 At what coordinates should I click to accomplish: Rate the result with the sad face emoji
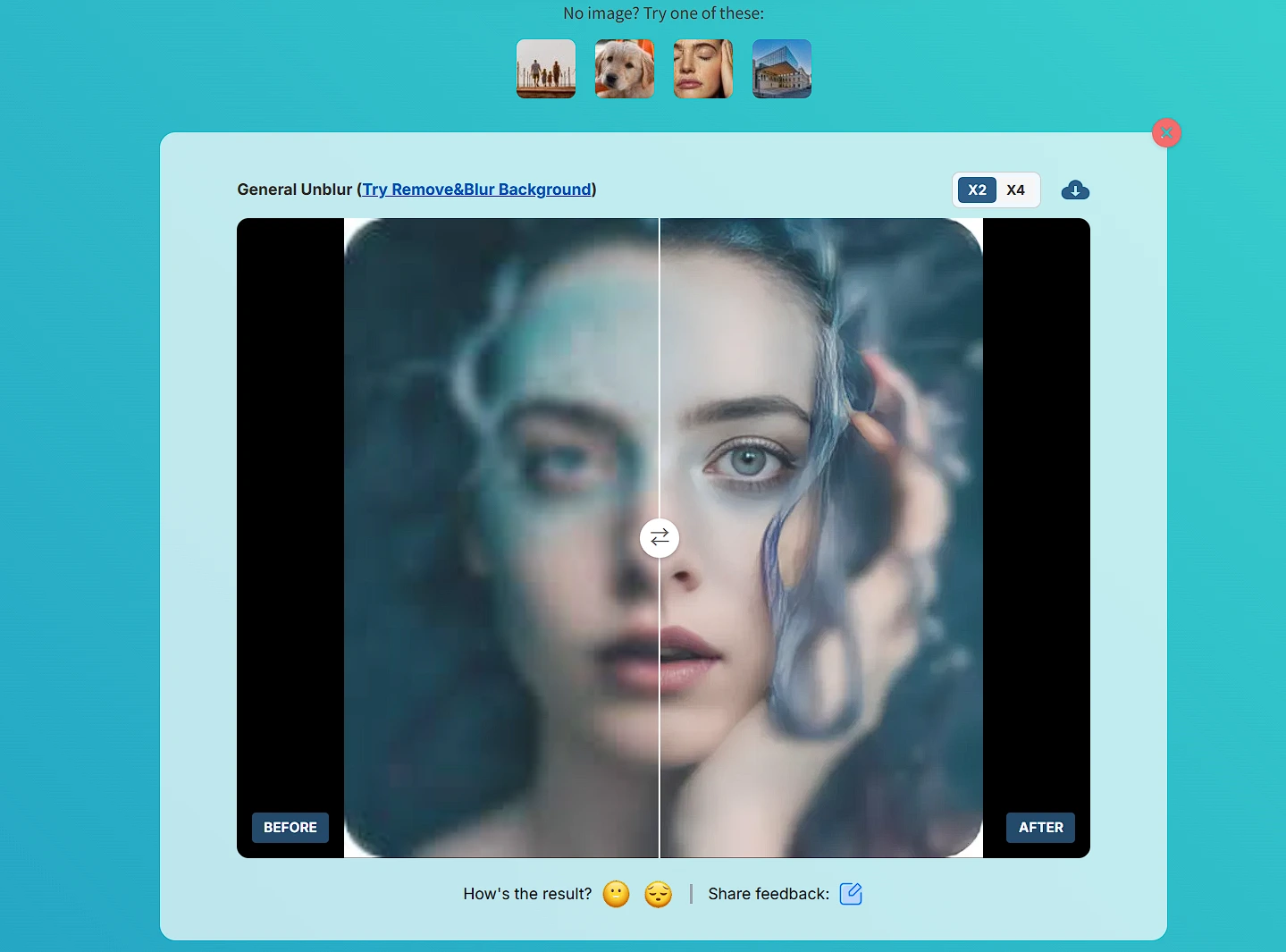[659, 894]
